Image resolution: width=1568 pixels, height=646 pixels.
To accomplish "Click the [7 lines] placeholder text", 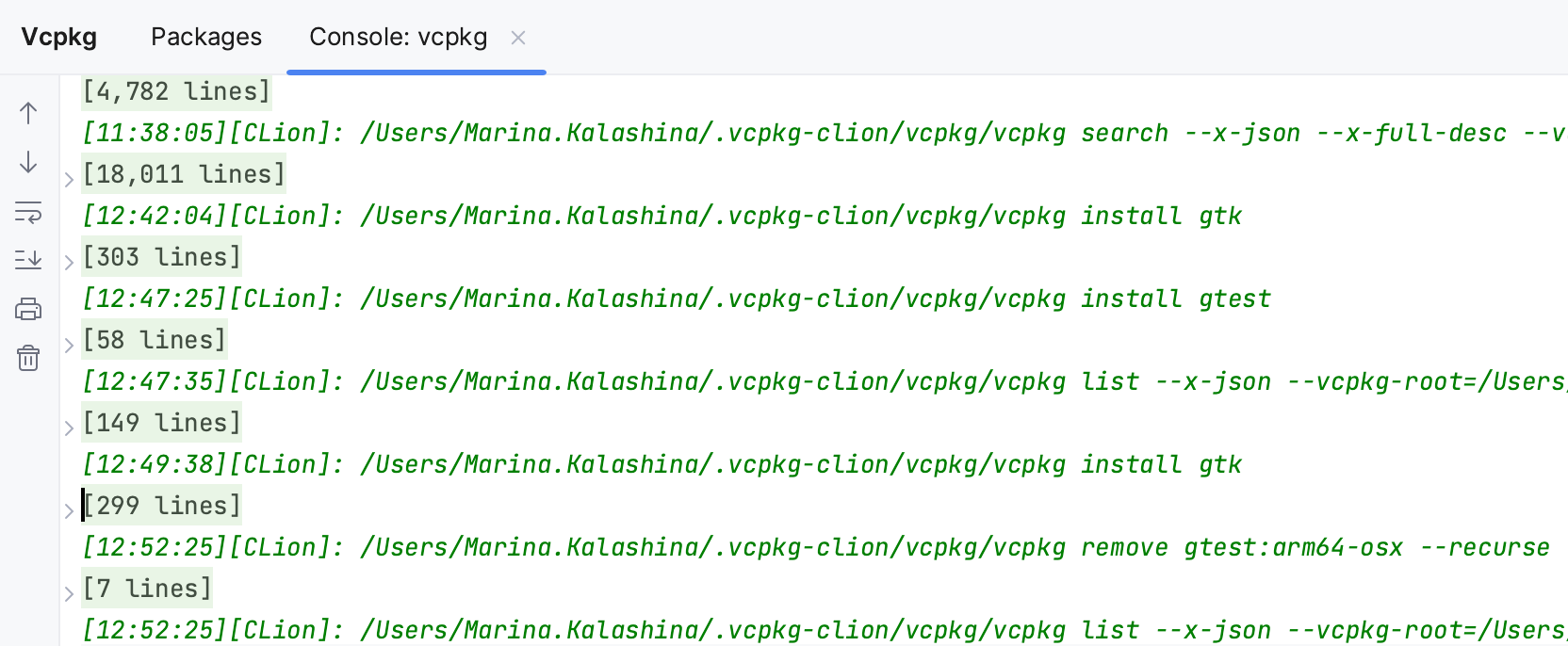I will [147, 589].
